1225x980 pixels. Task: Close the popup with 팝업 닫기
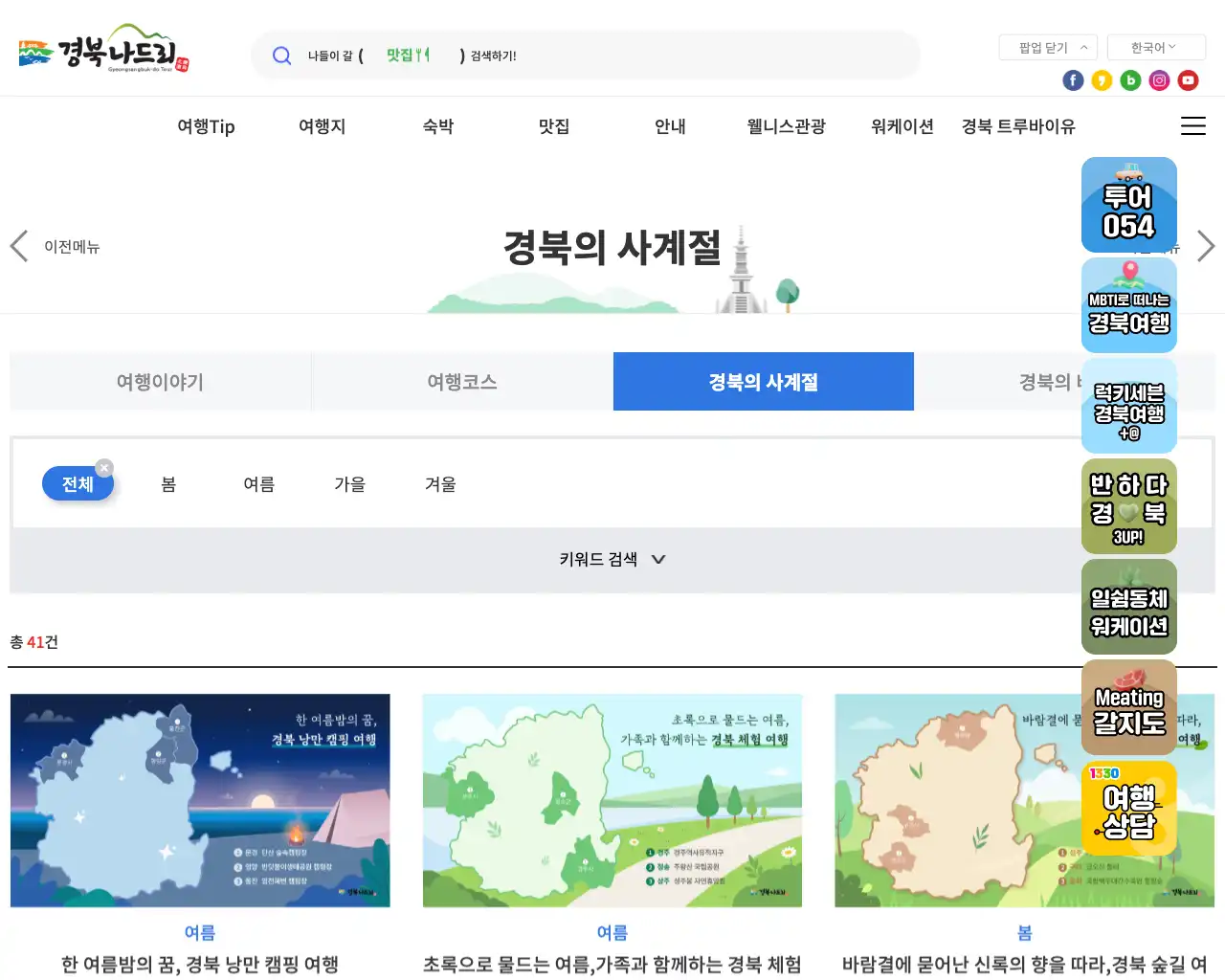tap(1048, 47)
